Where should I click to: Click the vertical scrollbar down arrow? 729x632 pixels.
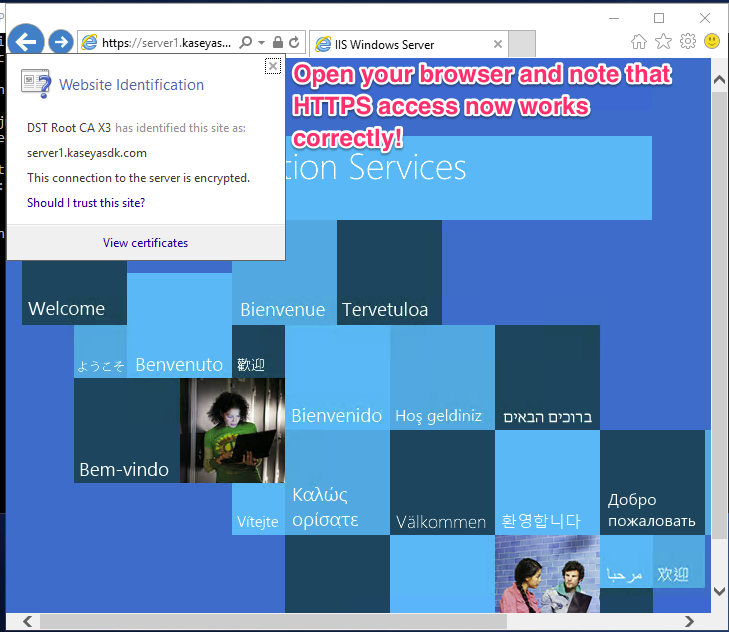tap(719, 592)
